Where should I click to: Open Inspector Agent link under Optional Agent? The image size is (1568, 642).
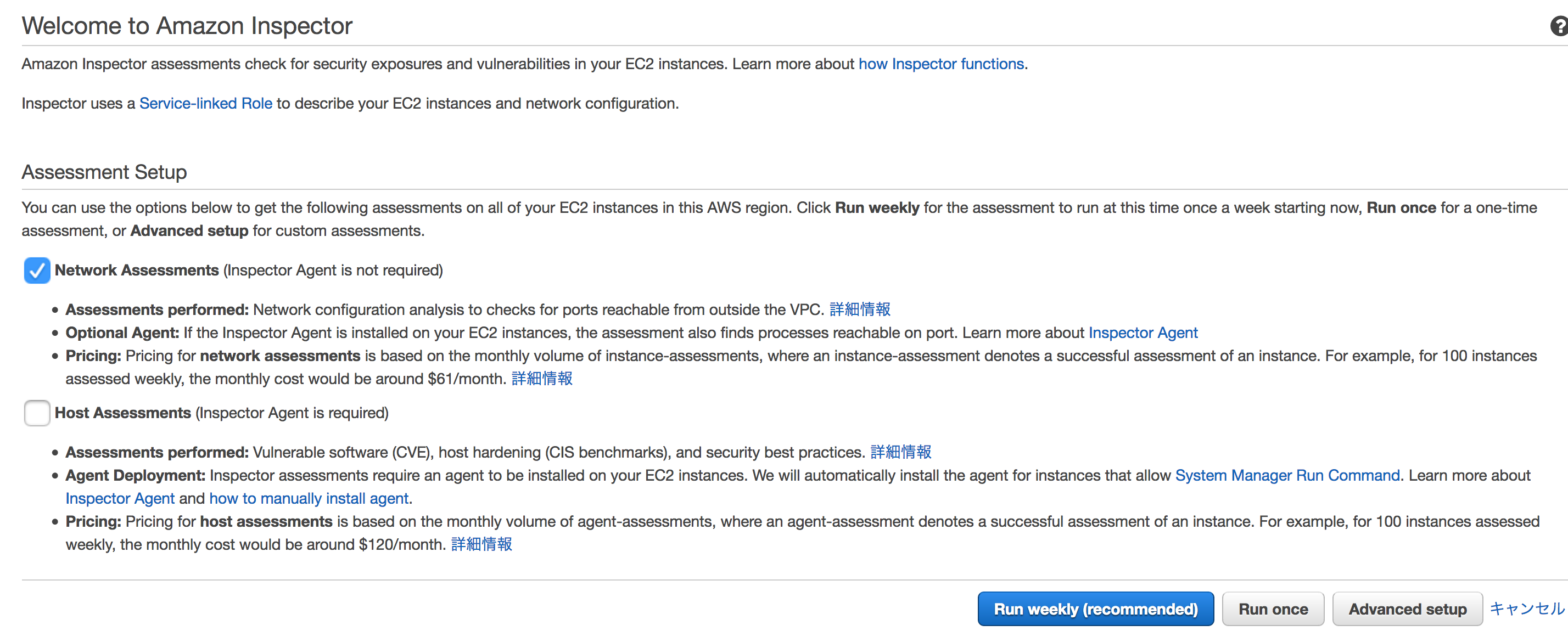(x=1143, y=333)
